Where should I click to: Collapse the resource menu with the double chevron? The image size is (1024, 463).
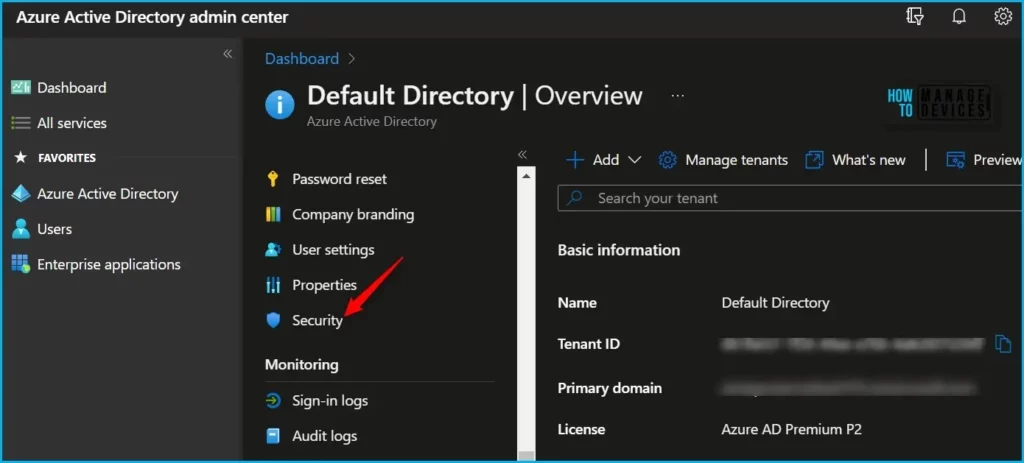(x=522, y=154)
